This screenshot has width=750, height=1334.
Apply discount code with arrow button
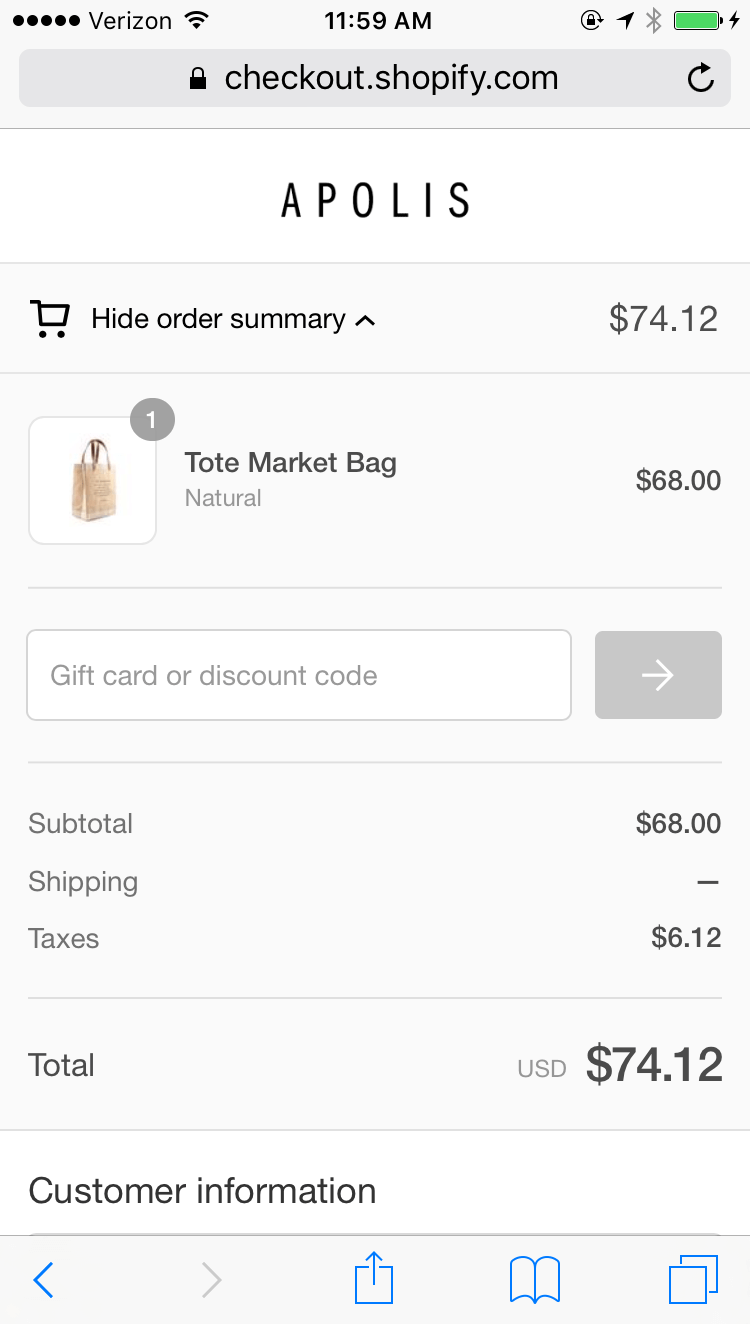(658, 675)
